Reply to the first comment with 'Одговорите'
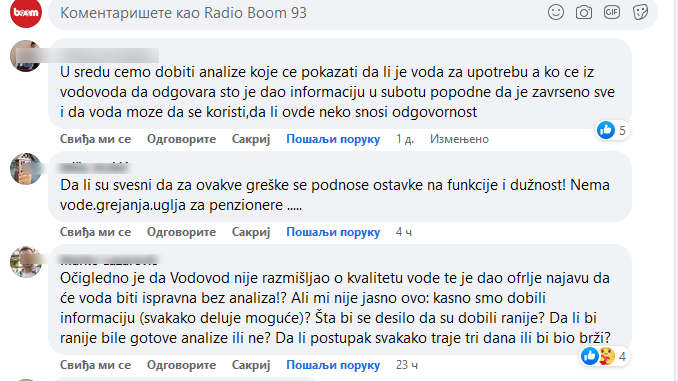The image size is (678, 381). pos(181,139)
